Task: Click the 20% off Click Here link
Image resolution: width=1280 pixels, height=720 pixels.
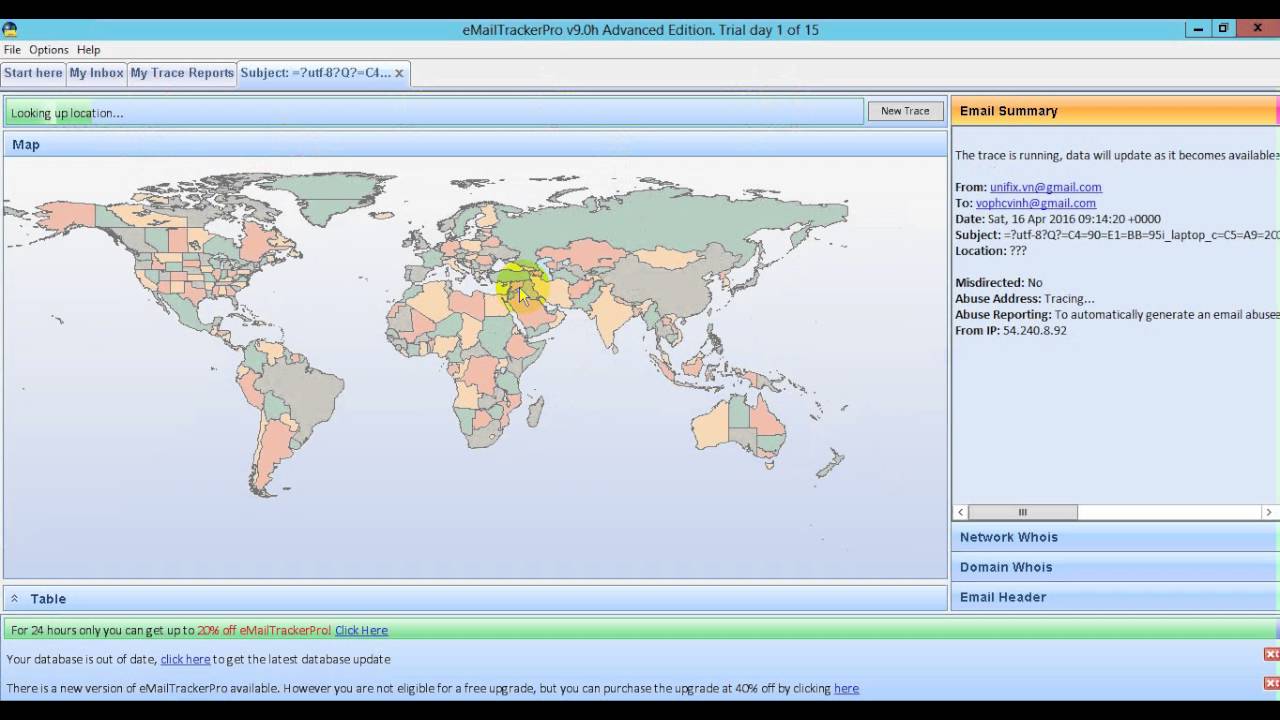Action: pos(361,630)
